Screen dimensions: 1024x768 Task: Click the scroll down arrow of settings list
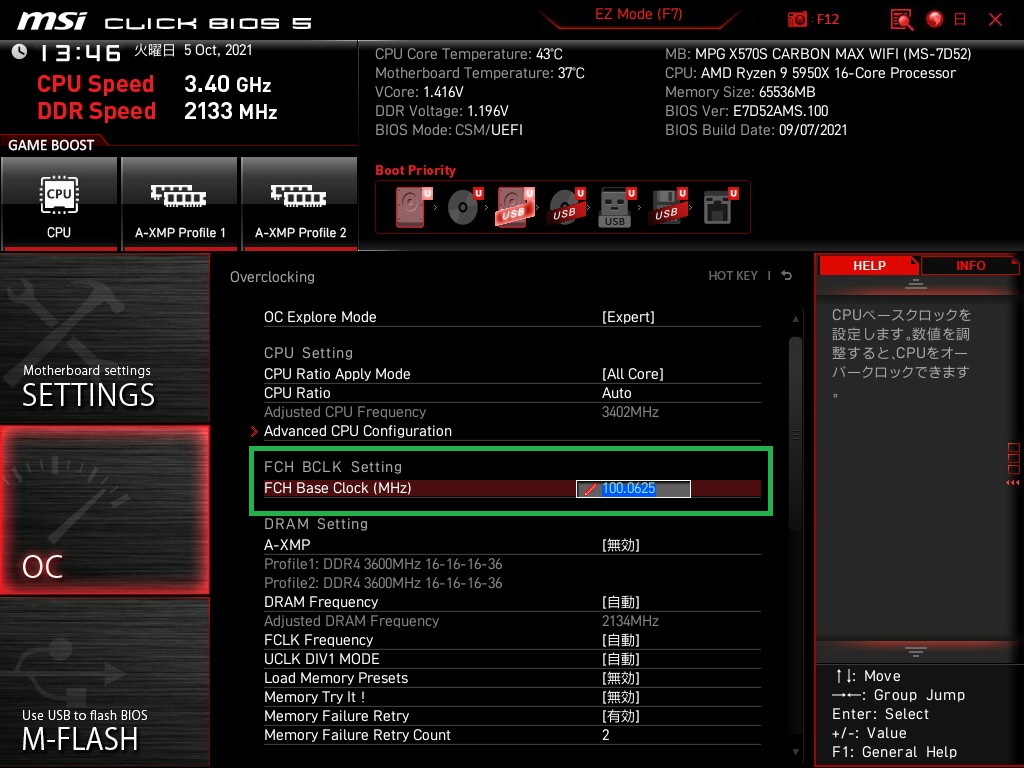[795, 752]
